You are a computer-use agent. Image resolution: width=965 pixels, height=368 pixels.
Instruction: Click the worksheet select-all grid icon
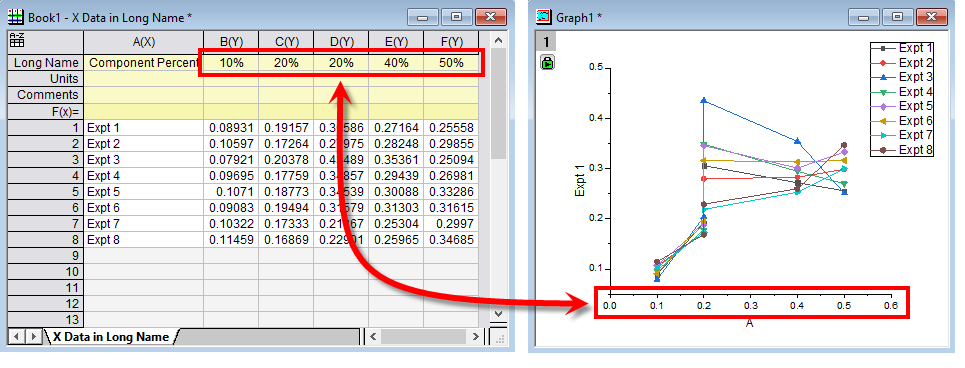tap(17, 42)
